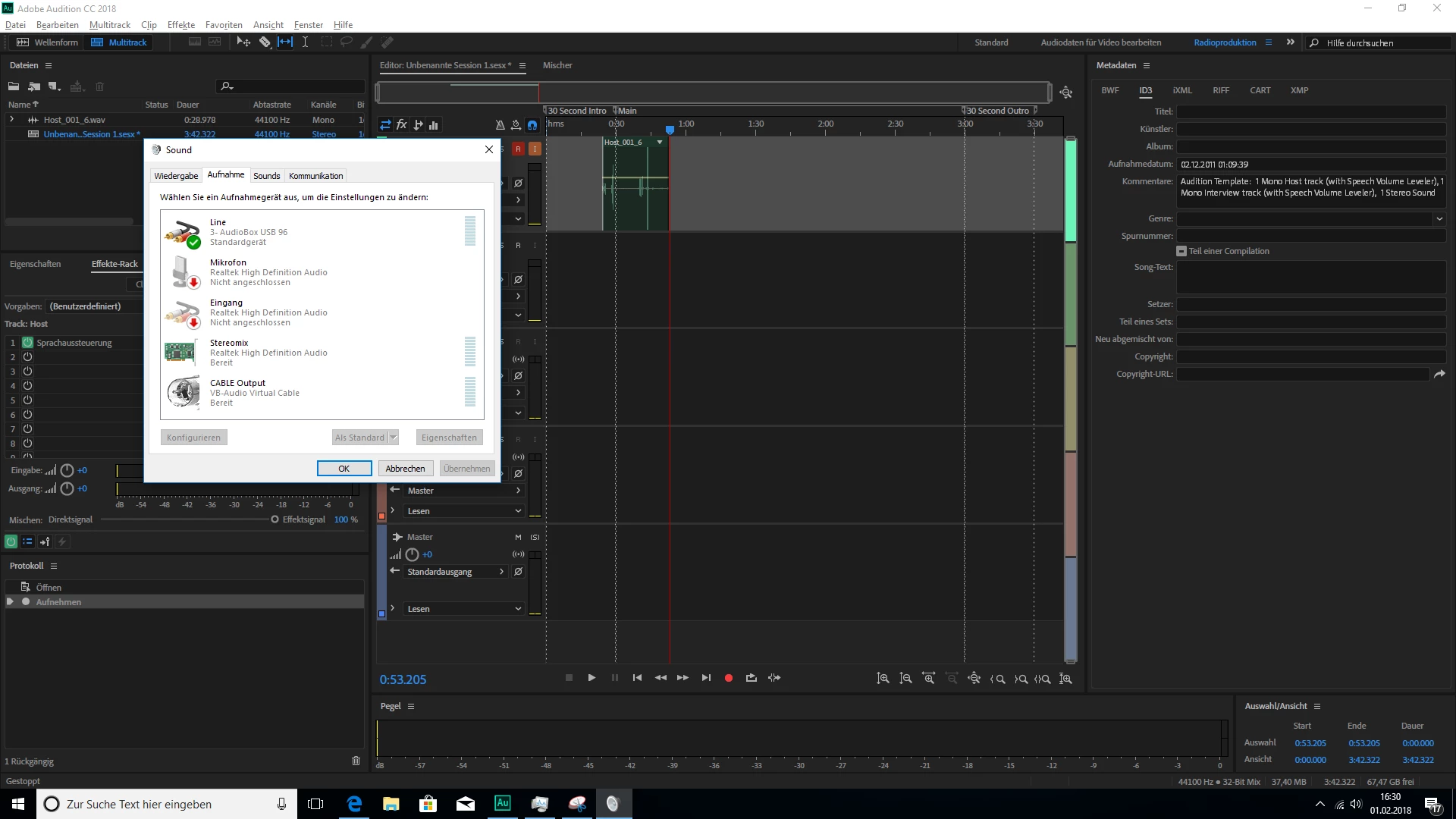Toggle the metronome icon

coord(500,125)
